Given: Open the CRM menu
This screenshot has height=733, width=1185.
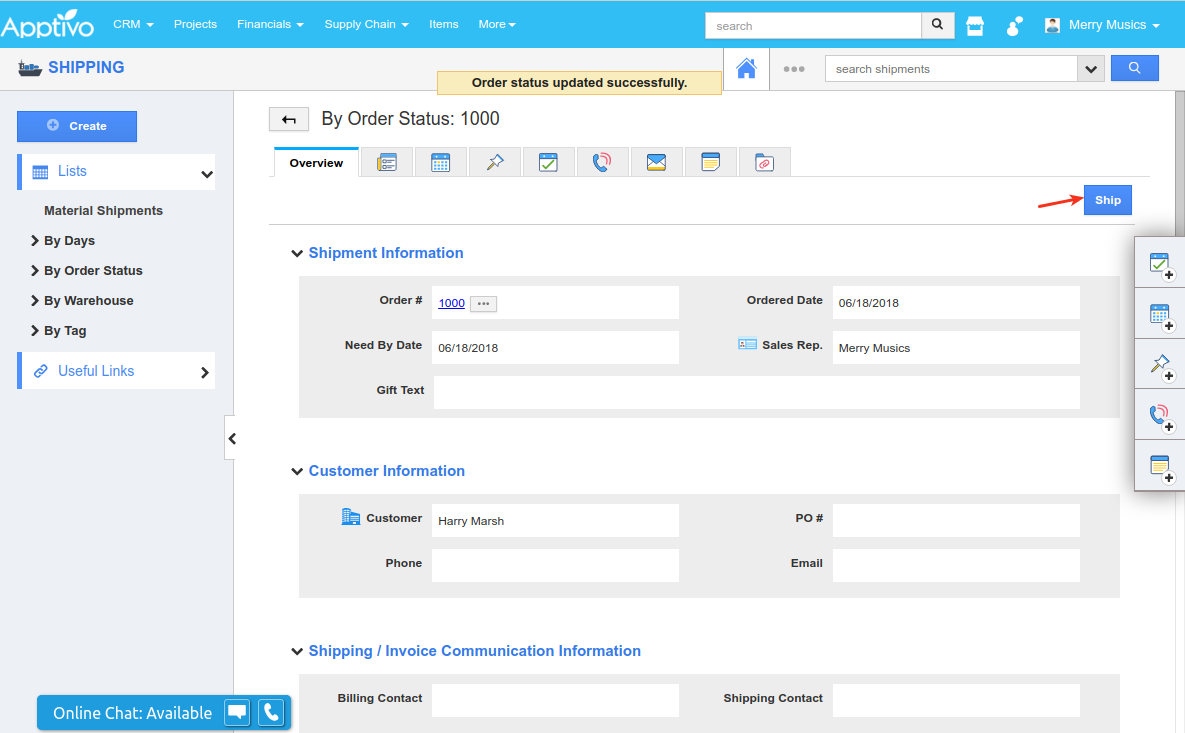Looking at the screenshot, I should [133, 24].
